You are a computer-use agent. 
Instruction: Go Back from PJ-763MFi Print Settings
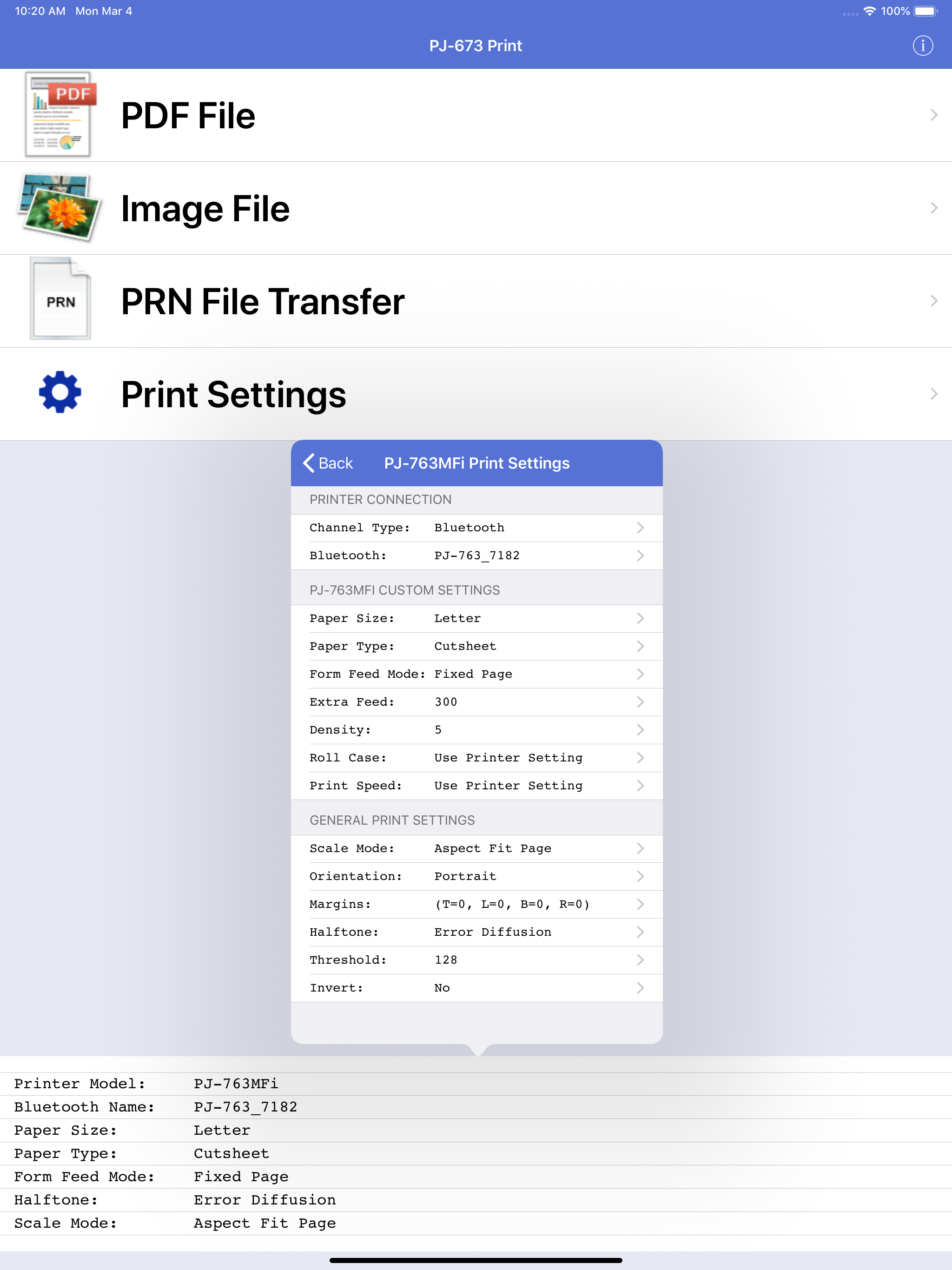pyautogui.click(x=328, y=463)
